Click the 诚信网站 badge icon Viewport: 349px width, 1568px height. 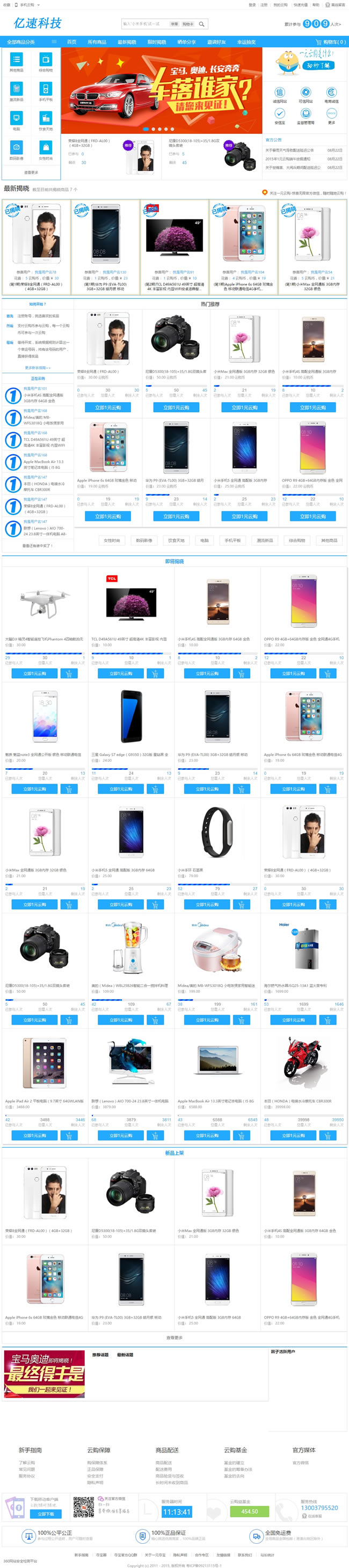coord(280,92)
